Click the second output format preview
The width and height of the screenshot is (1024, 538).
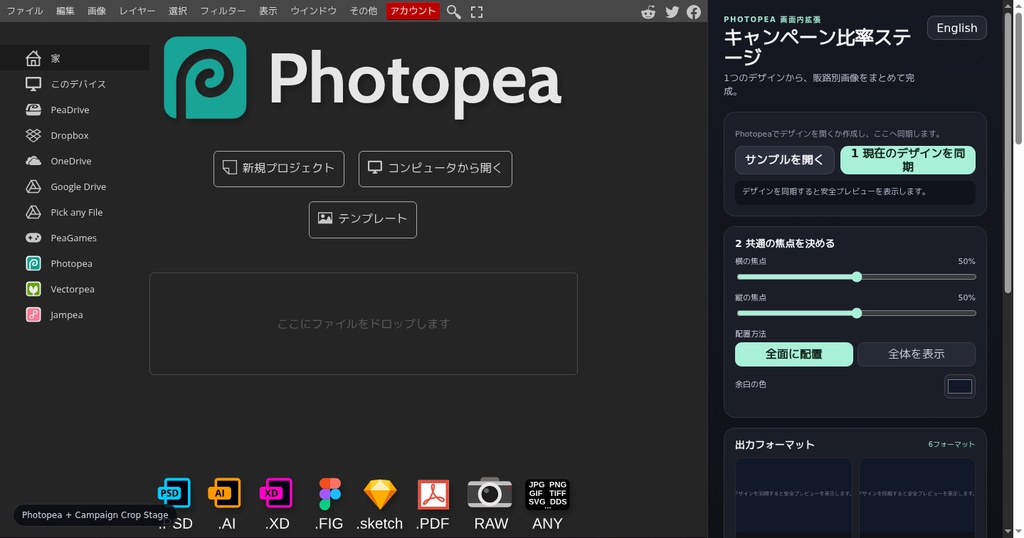(x=917, y=496)
